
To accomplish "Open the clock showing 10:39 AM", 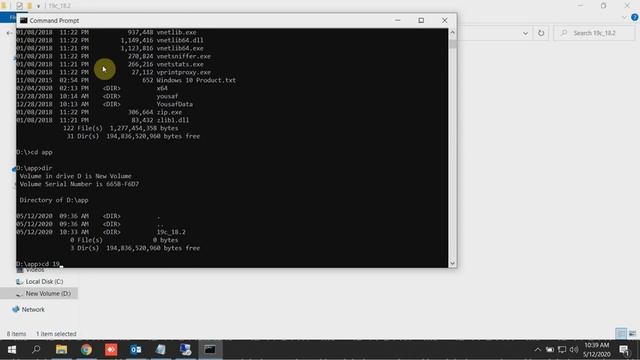I will (597, 349).
